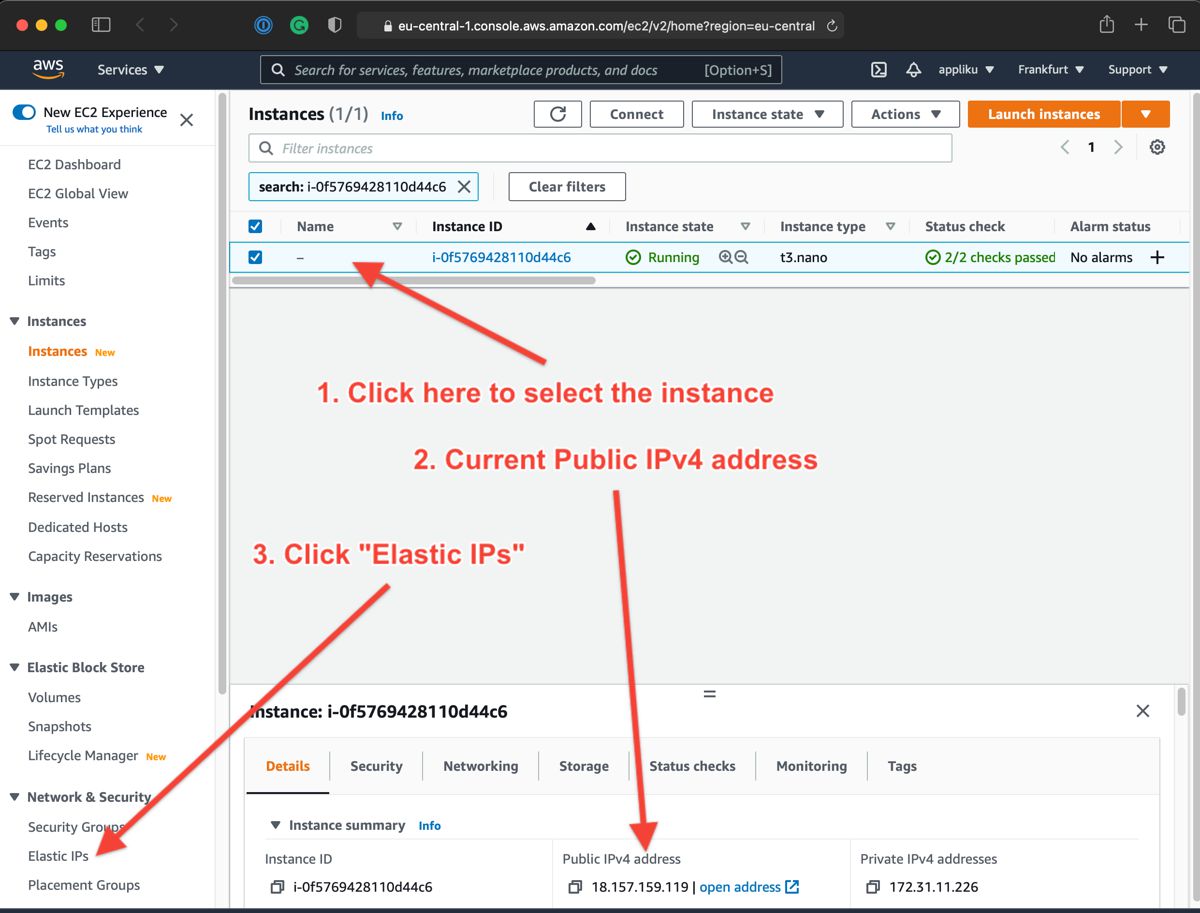Copy the Private IPv4 address
1200x913 pixels.
(873, 887)
